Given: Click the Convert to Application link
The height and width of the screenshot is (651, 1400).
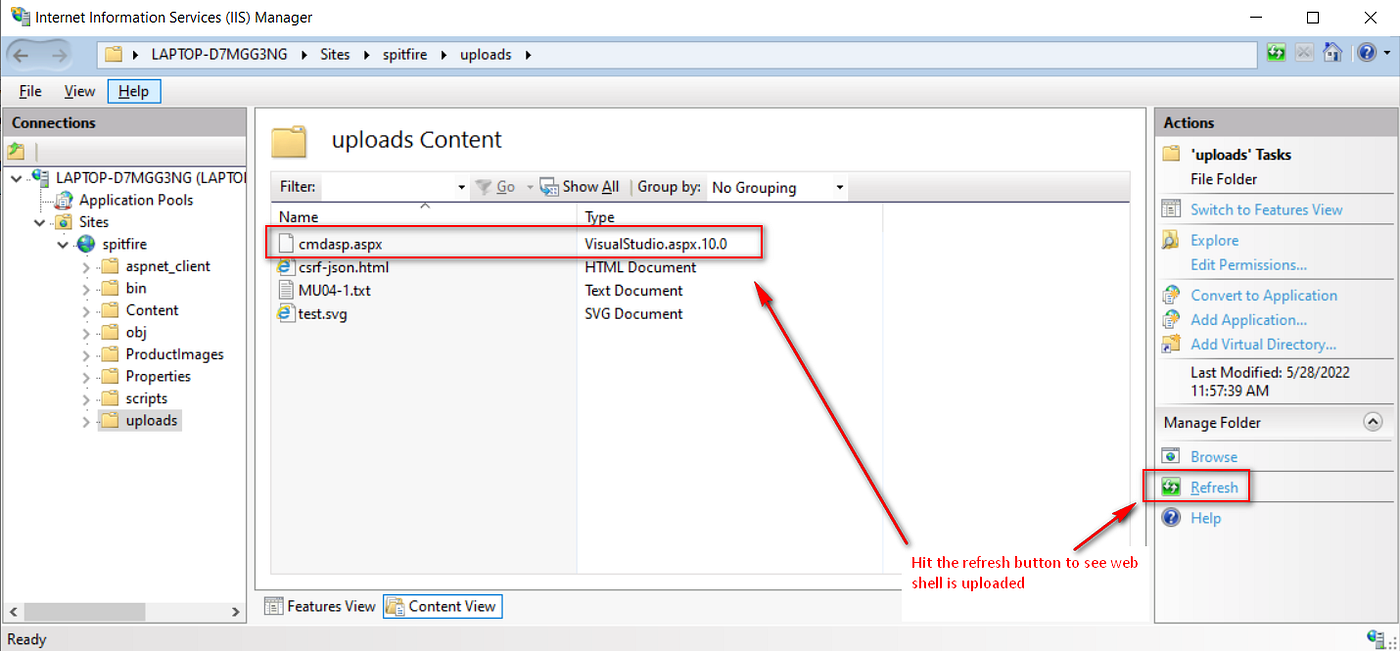Looking at the screenshot, I should tap(1263, 295).
